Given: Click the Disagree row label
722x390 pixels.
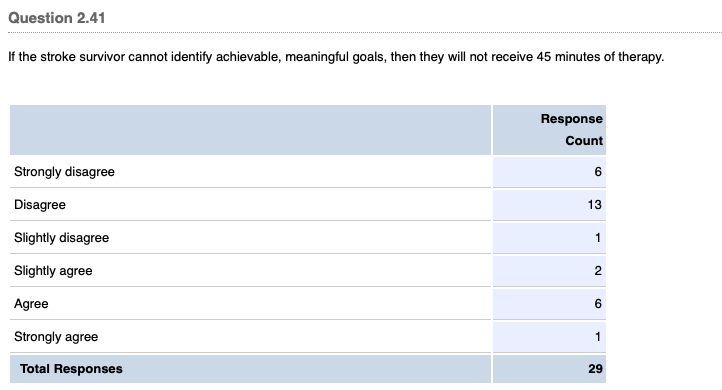Looking at the screenshot, I should (x=40, y=205).
